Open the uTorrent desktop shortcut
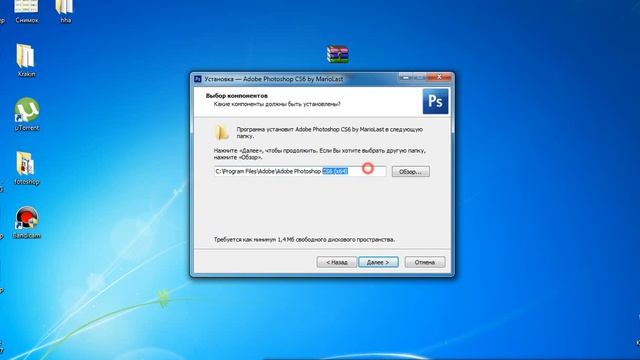The height and width of the screenshot is (360, 640). [27, 114]
